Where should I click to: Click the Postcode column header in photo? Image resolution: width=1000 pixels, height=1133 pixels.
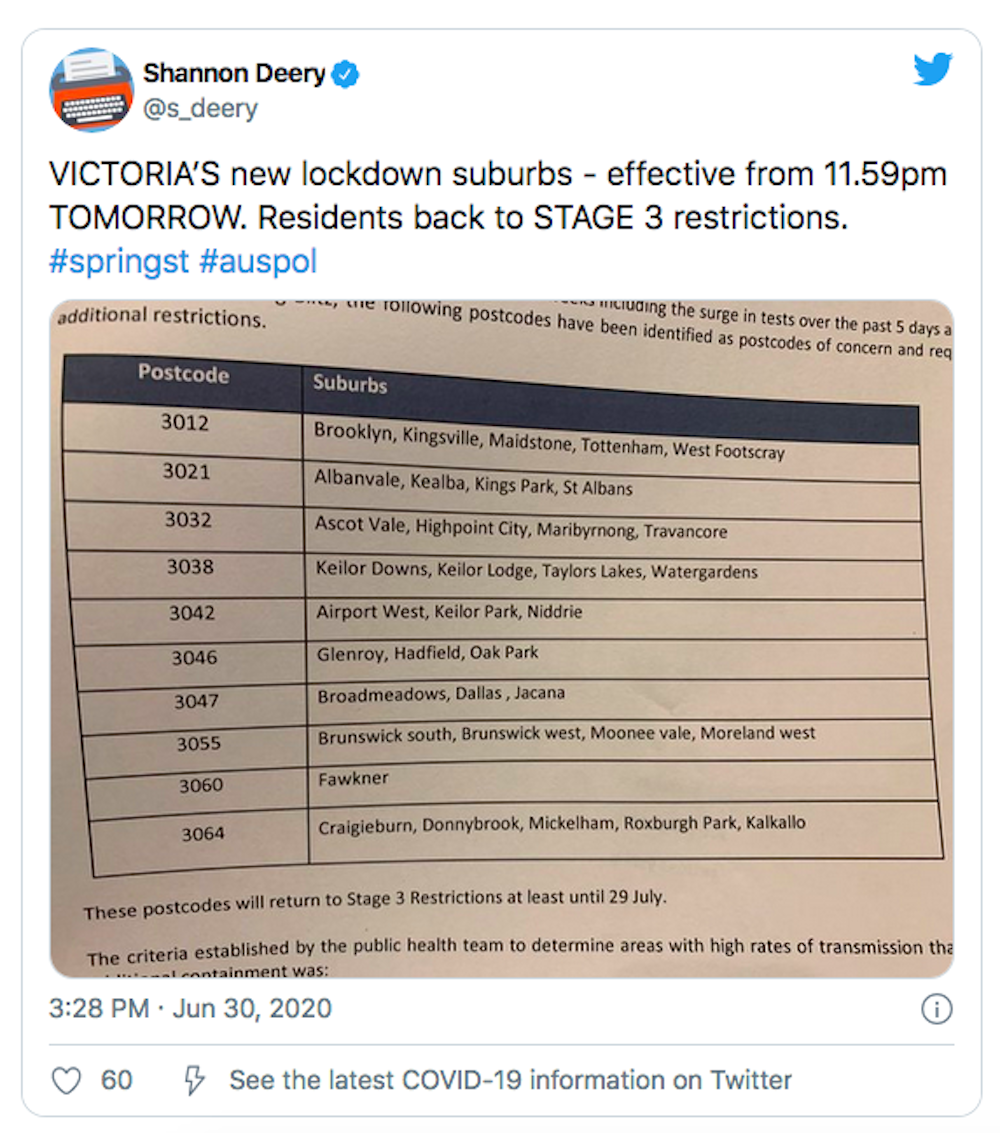point(183,374)
